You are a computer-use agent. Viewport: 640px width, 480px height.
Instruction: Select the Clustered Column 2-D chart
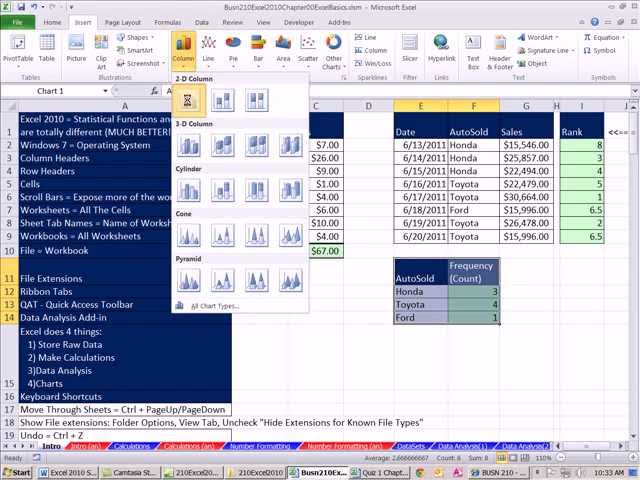pyautogui.click(x=187, y=100)
